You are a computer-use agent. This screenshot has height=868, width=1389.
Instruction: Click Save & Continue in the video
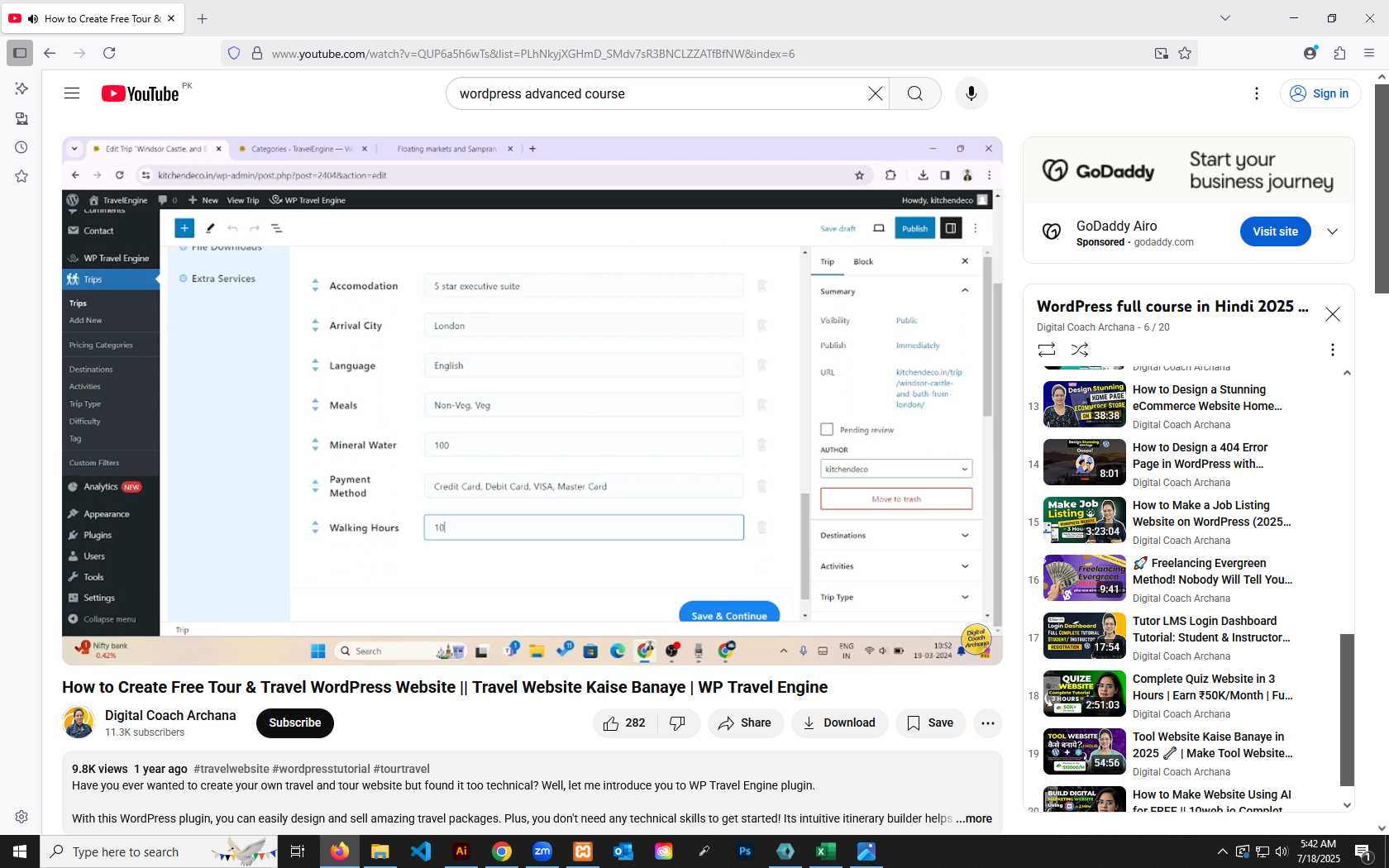click(x=729, y=614)
